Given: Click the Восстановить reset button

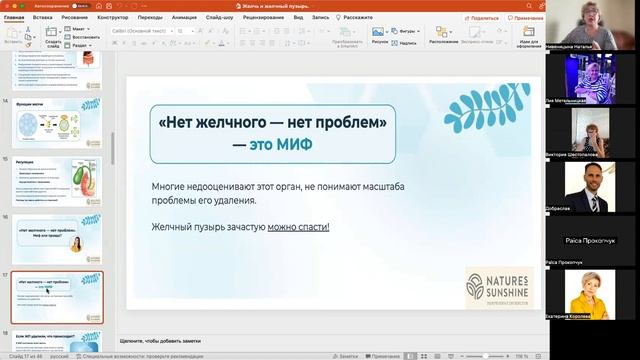Looking at the screenshot, I should pos(82,37).
